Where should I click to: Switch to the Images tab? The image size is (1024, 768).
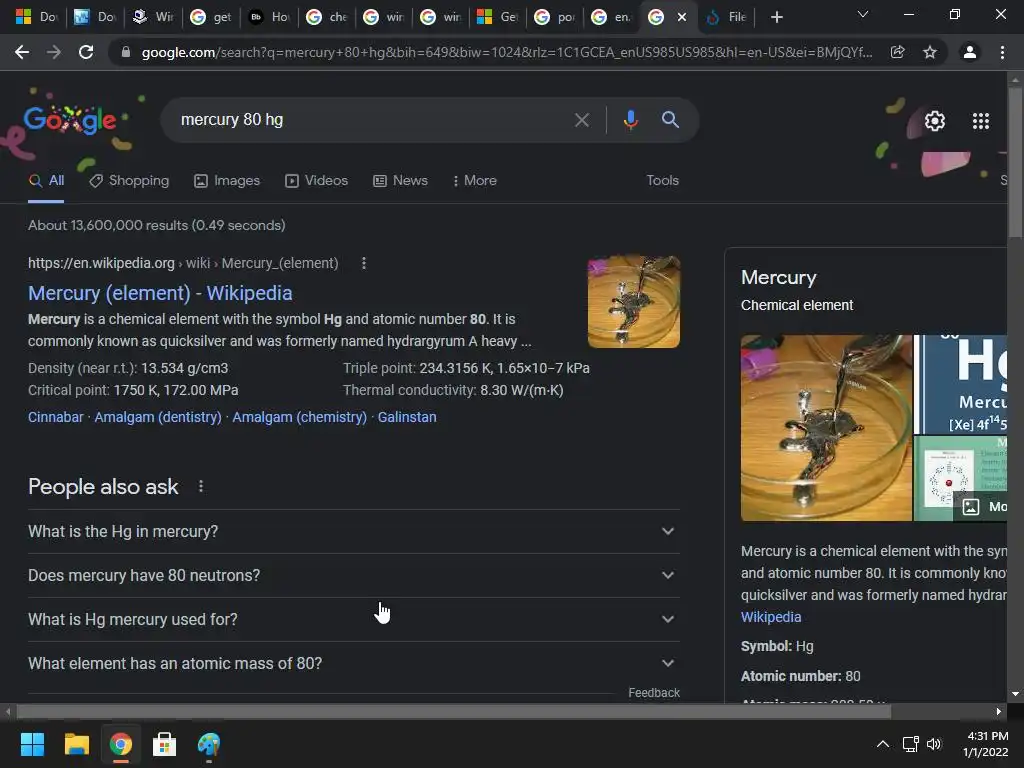[227, 180]
